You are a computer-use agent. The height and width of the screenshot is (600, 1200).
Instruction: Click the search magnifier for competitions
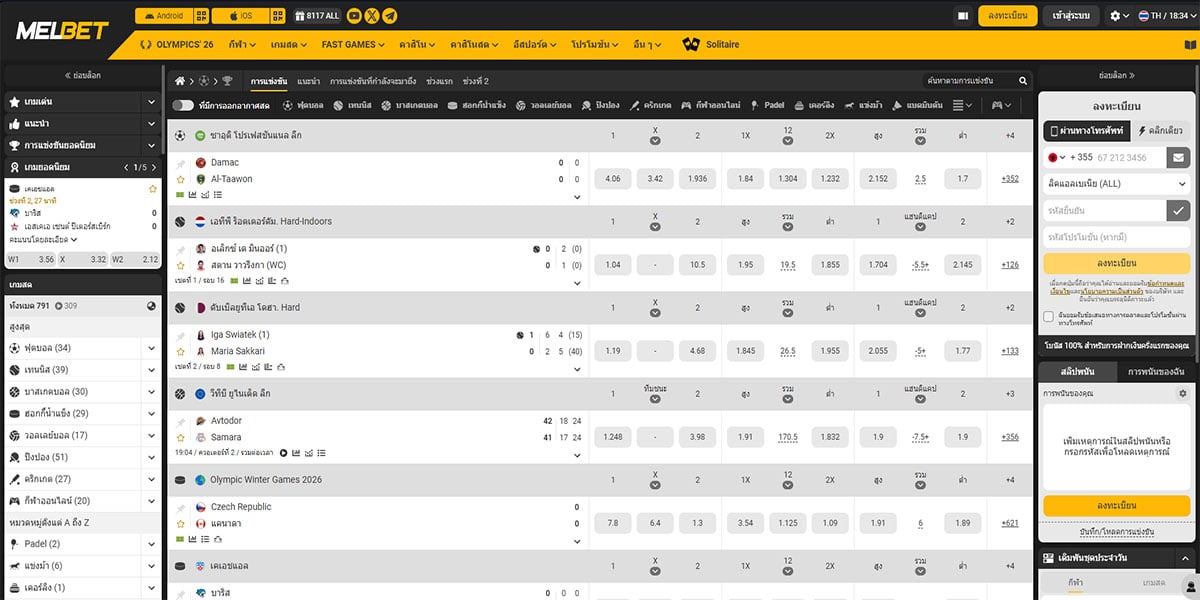click(1021, 80)
